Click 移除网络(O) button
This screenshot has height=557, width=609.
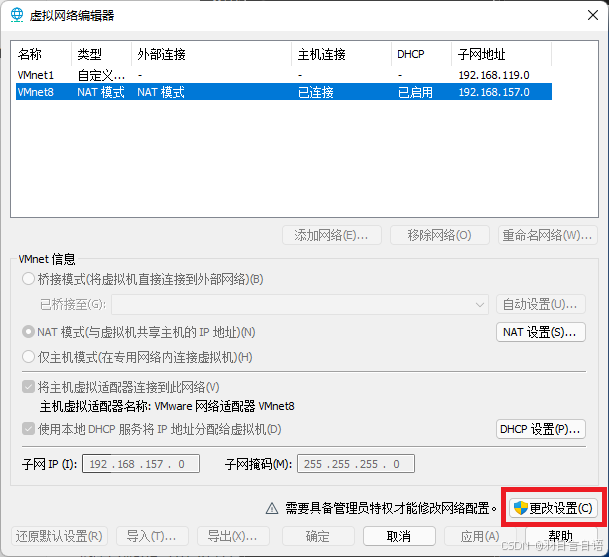440,235
